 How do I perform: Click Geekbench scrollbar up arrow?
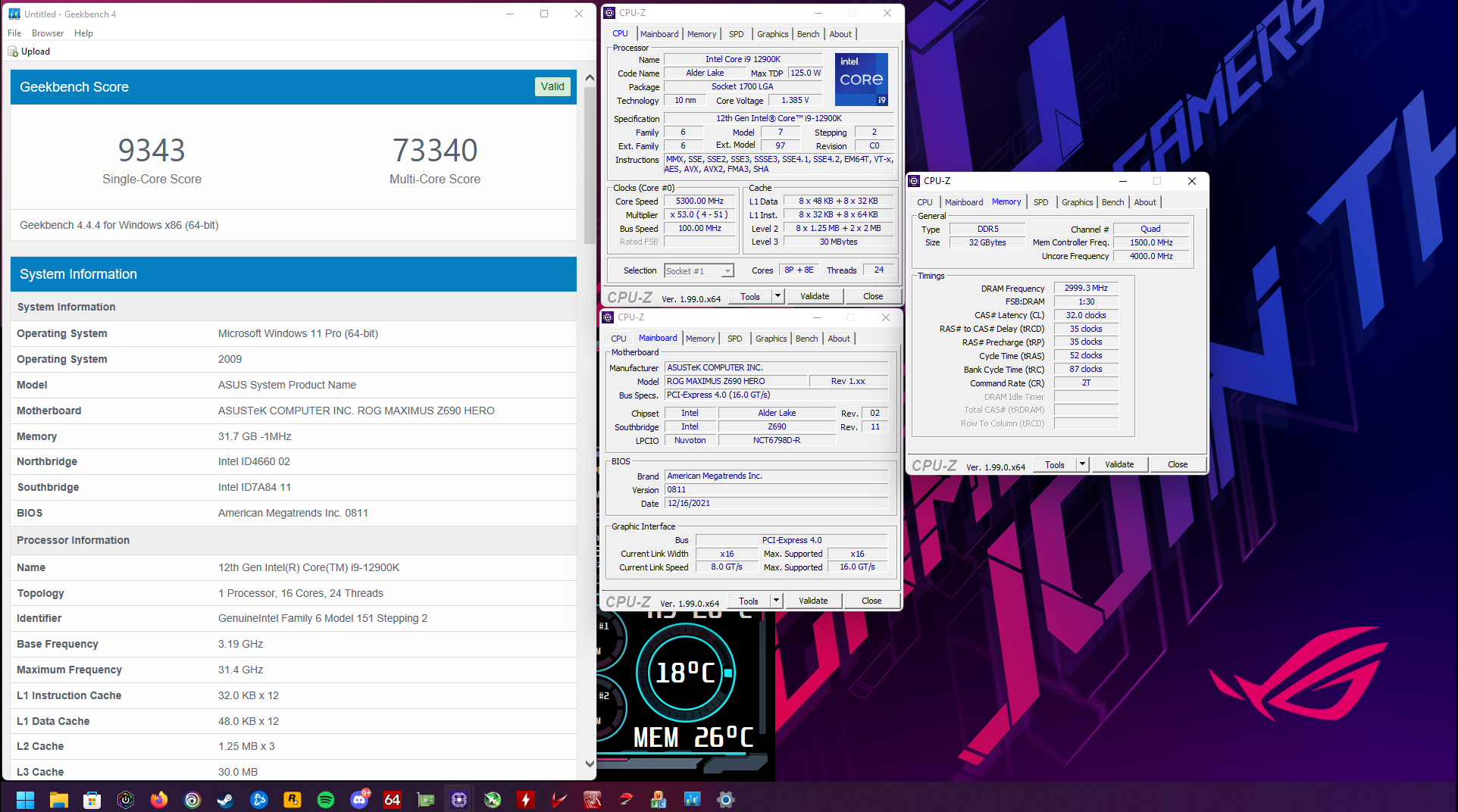point(590,77)
